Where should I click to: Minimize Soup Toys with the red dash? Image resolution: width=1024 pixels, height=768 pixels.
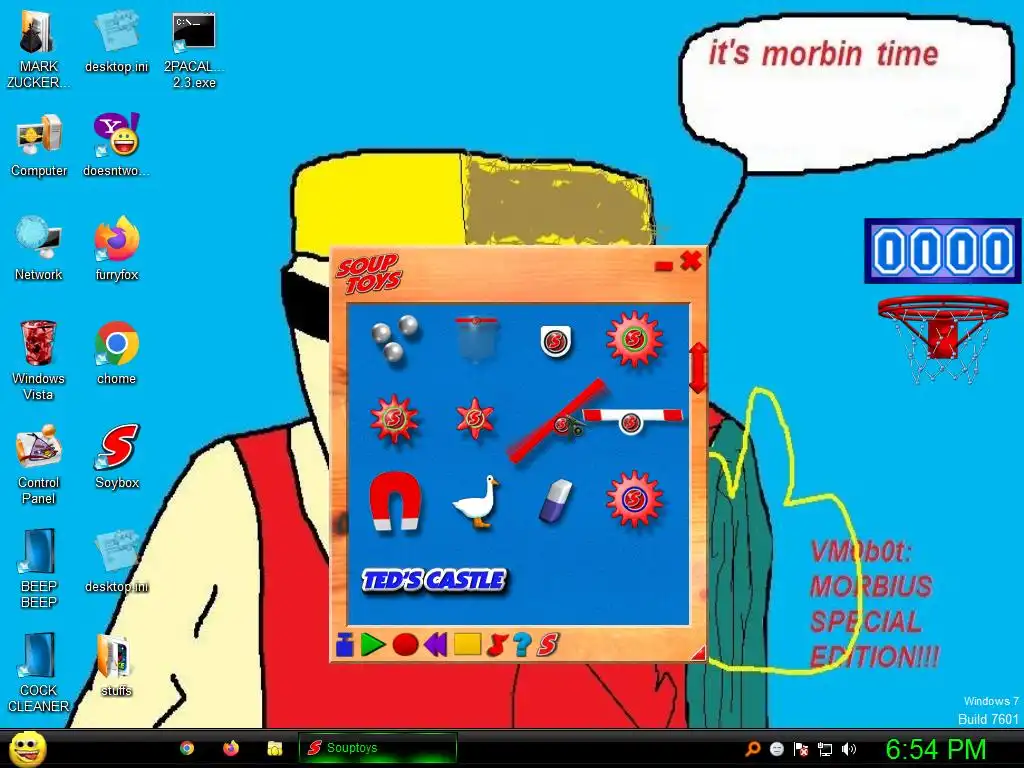click(x=664, y=266)
